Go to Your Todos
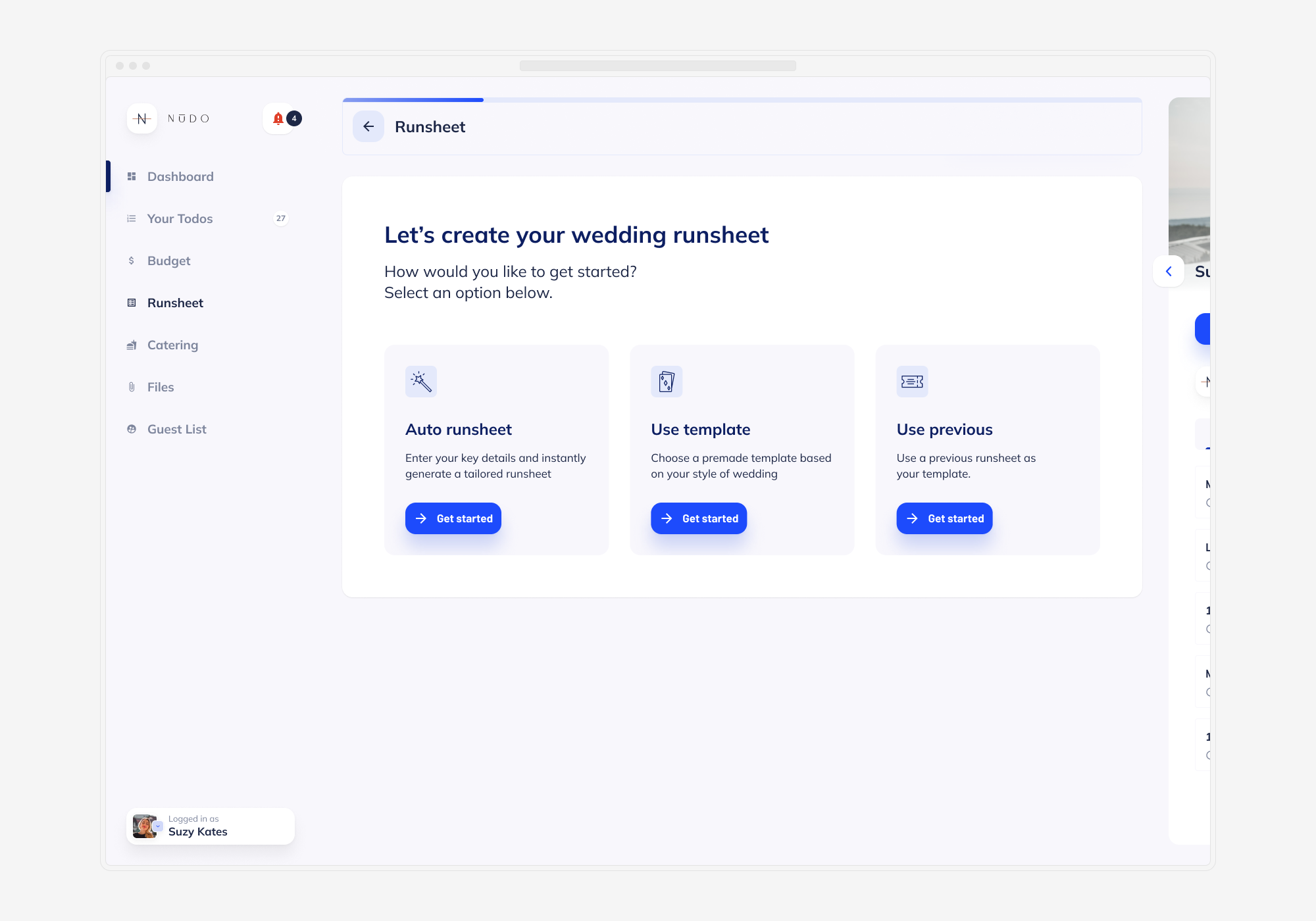 (180, 218)
